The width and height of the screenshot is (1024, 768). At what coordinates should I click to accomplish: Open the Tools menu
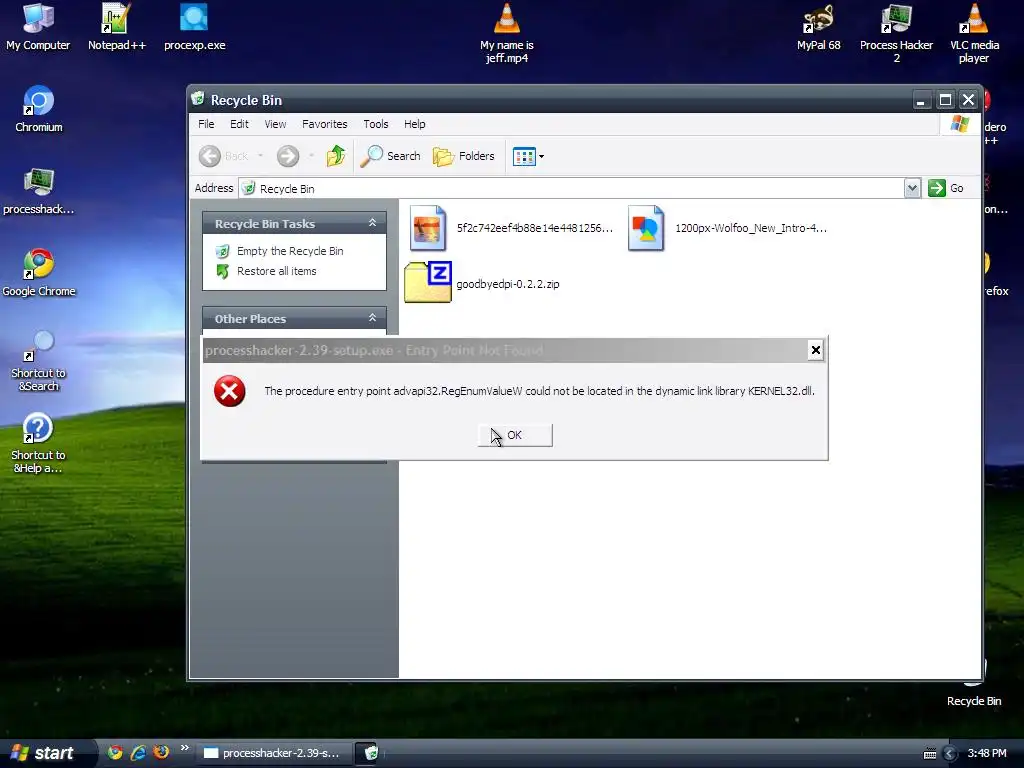coord(376,124)
